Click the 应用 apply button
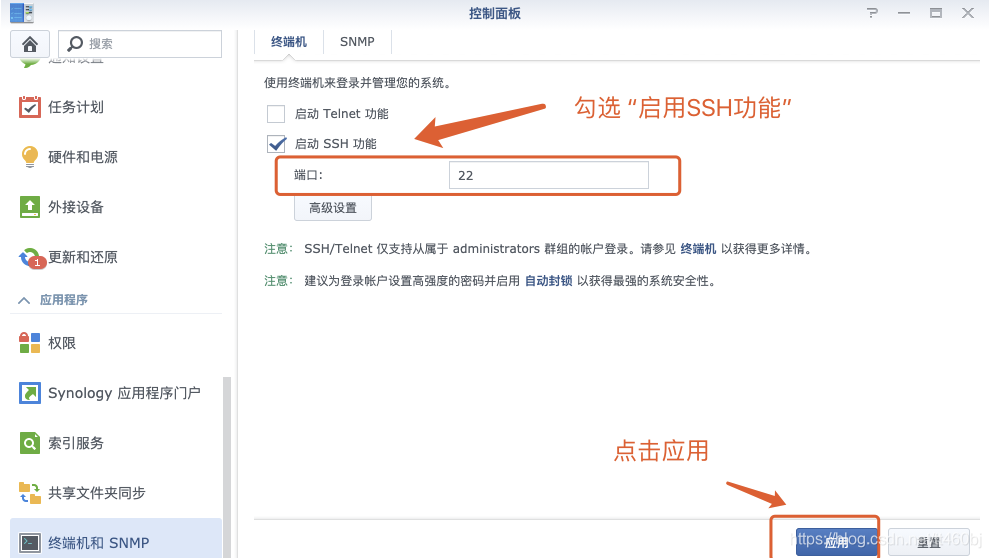Image resolution: width=991 pixels, height=558 pixels. pos(836,542)
